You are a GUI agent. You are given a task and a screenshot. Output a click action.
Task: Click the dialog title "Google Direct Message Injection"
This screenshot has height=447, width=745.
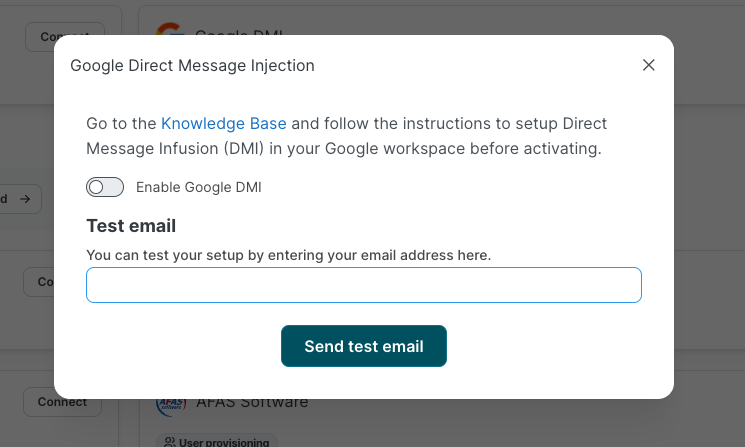(192, 66)
